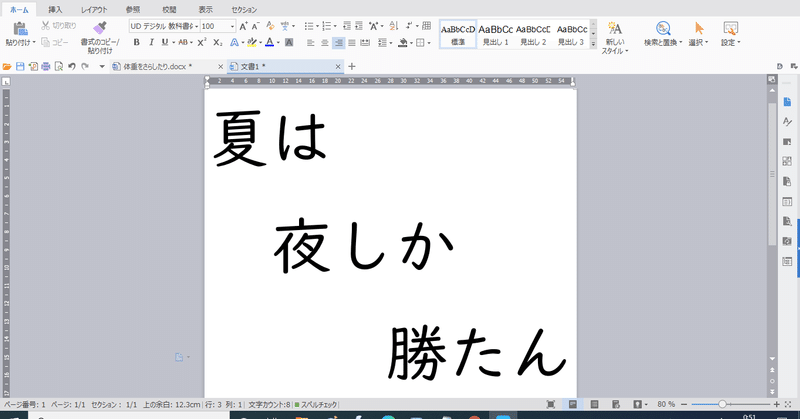Open the font name dropdown

(196, 26)
